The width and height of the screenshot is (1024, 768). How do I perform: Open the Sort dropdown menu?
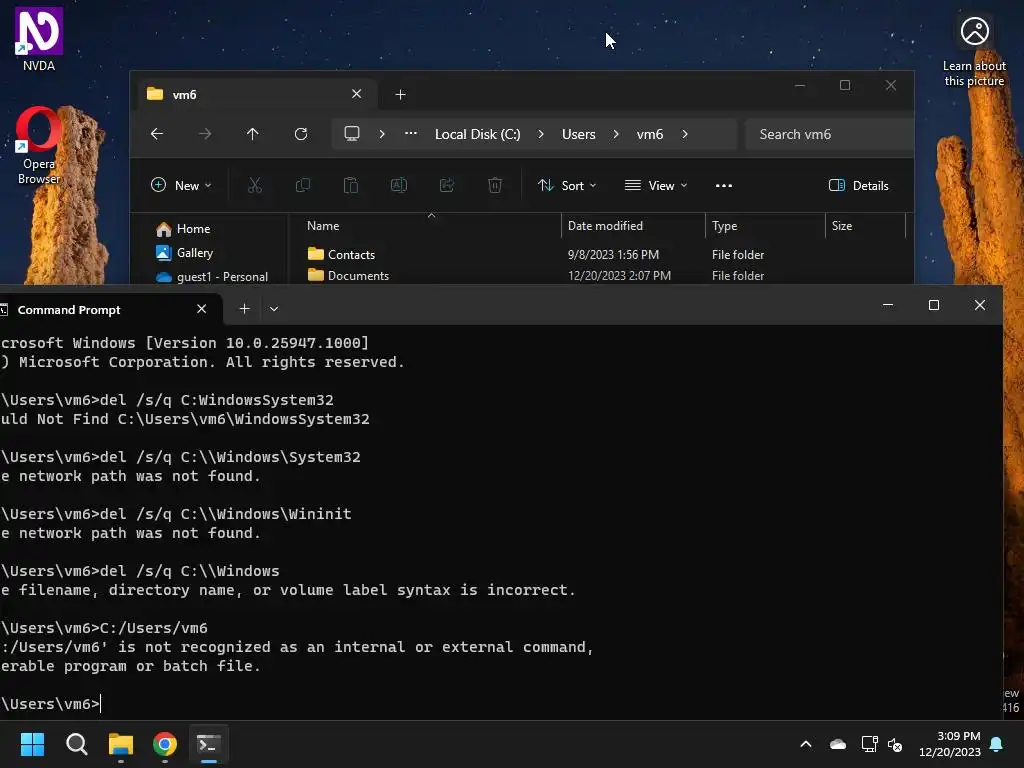tap(566, 185)
